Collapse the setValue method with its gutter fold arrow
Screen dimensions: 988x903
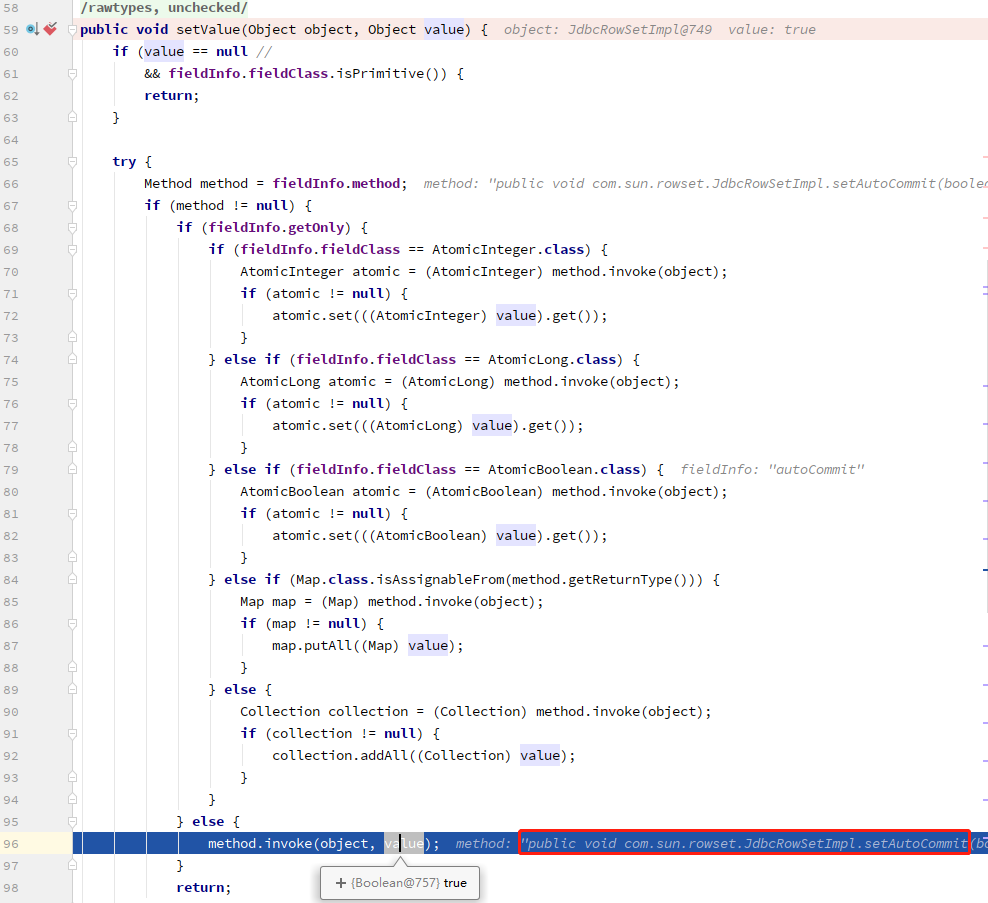[x=72, y=29]
